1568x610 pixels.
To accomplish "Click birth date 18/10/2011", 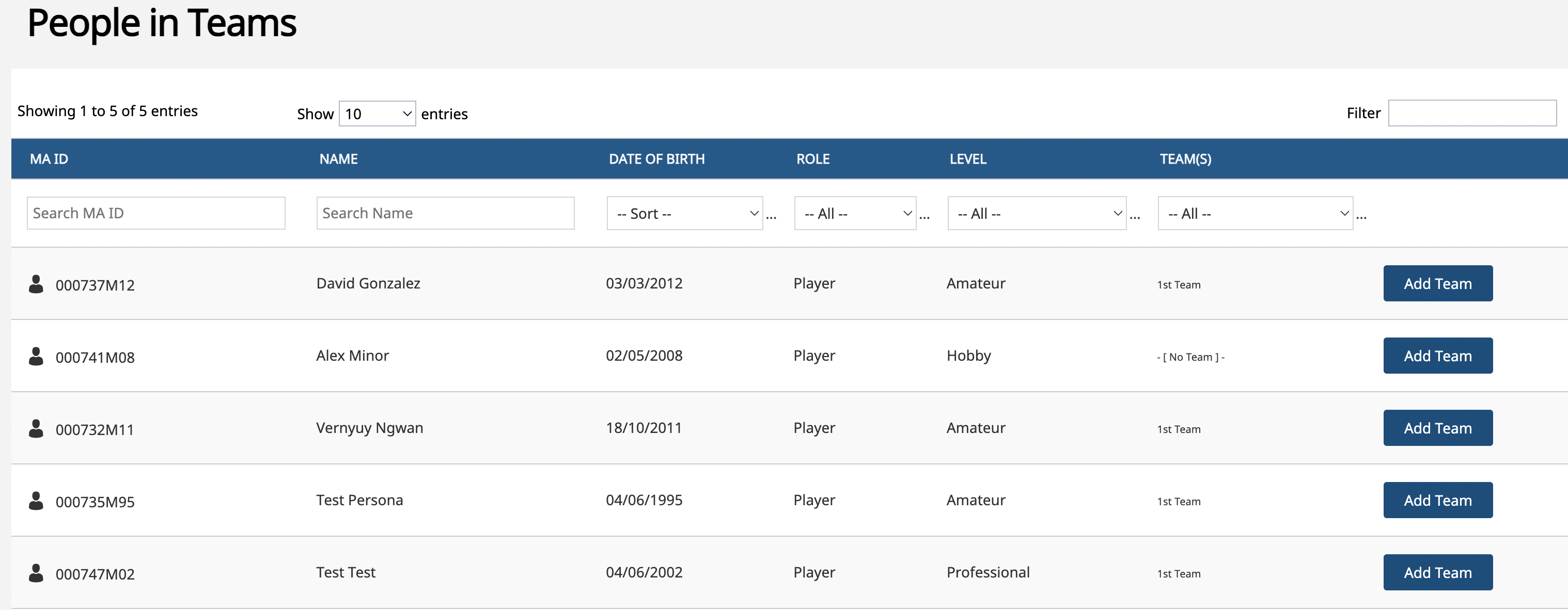I will pyautogui.click(x=644, y=428).
